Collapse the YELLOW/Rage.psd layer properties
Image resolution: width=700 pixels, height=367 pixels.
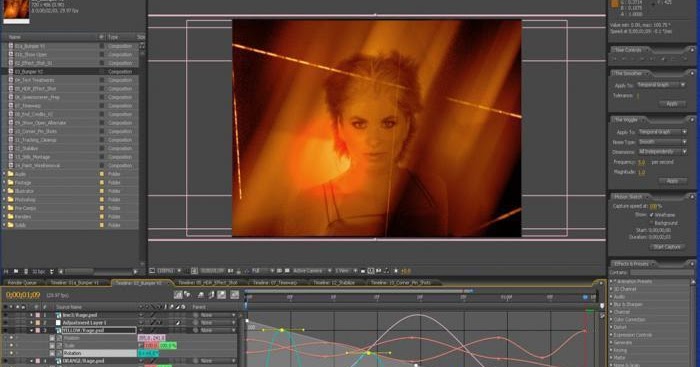click(32, 330)
